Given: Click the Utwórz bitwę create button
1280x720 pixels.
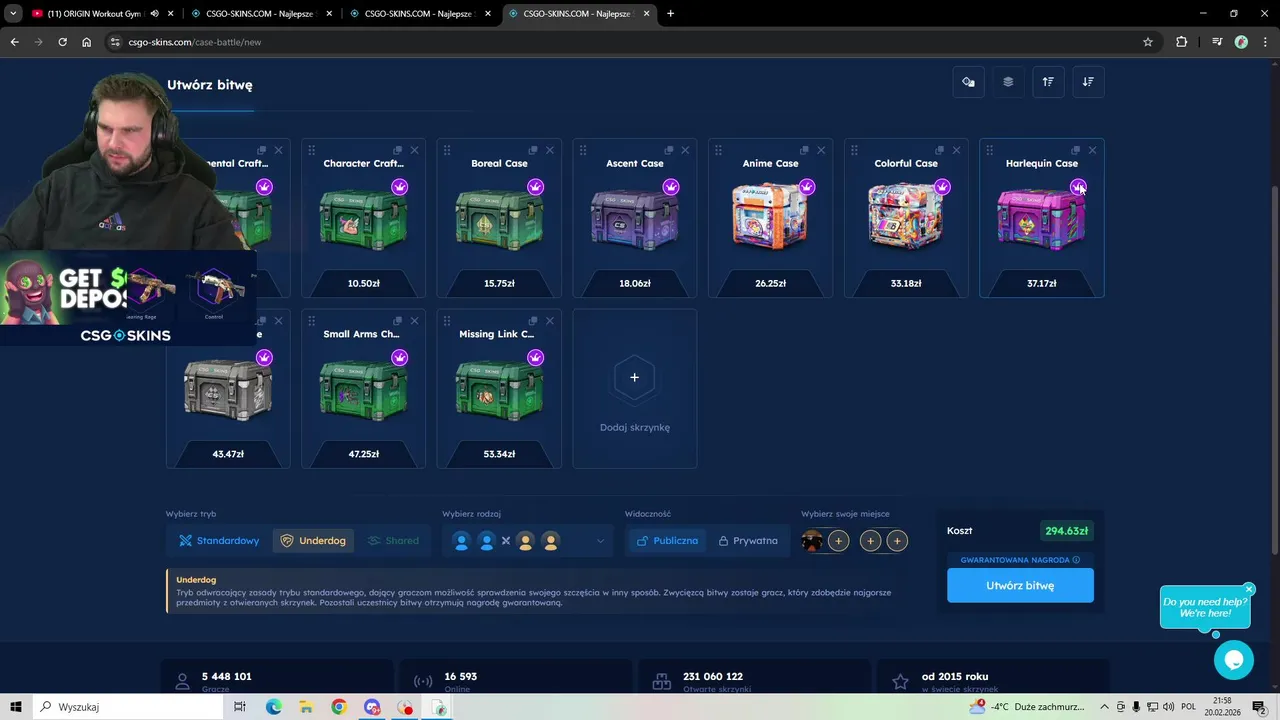Looking at the screenshot, I should 1020,586.
